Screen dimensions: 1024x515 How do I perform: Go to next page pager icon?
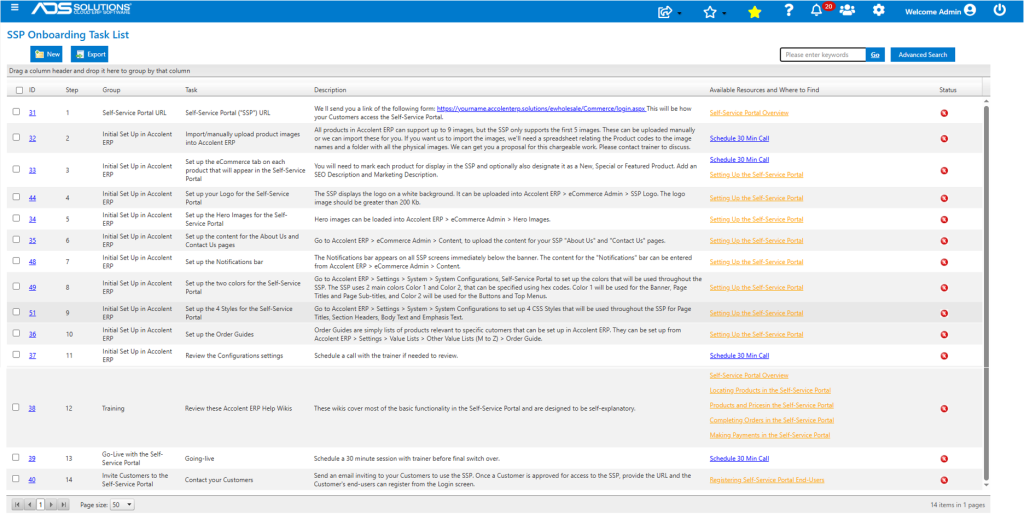(52, 505)
